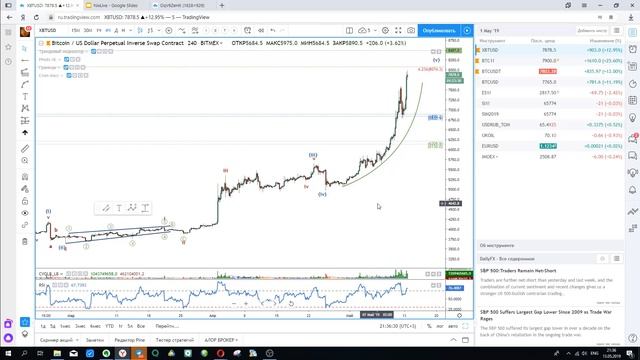
Task: Select the trend line drawing tool
Action: [x=25, y=60]
